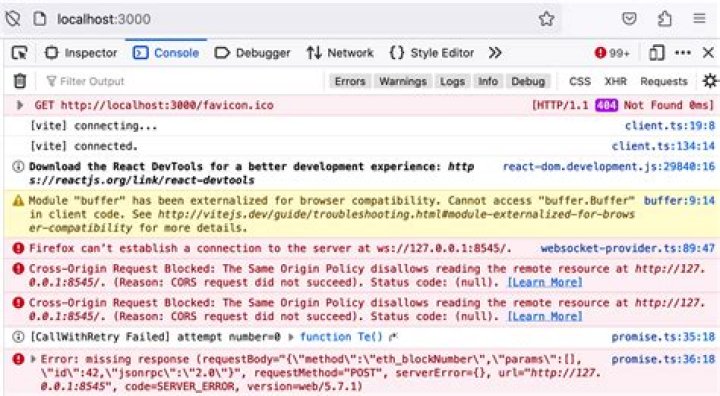This screenshot has height=396, width=720.
Task: Open react-dom.development.js:29840:16 source link
Action: [609, 166]
